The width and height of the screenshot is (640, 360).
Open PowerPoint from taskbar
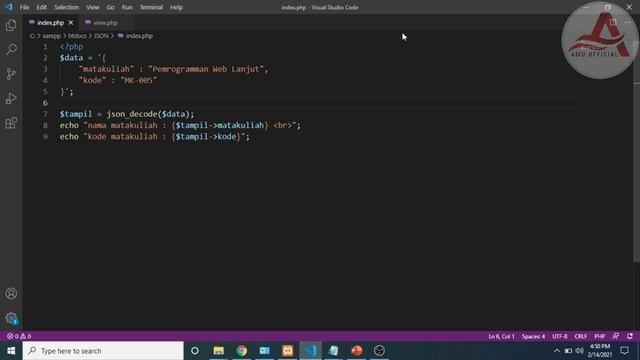point(356,351)
